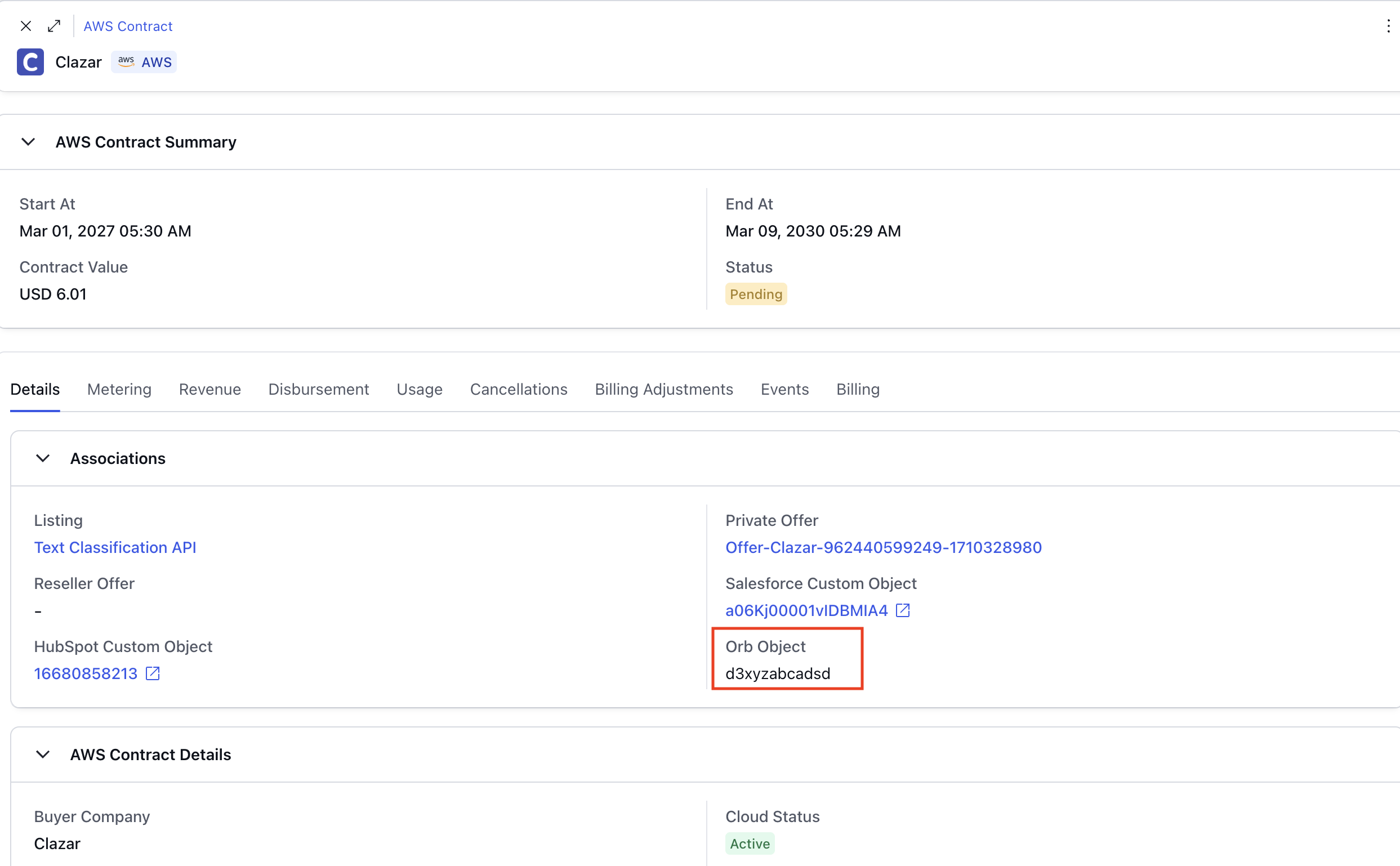Switch to the Revenue tab
1400x866 pixels.
[x=209, y=390]
